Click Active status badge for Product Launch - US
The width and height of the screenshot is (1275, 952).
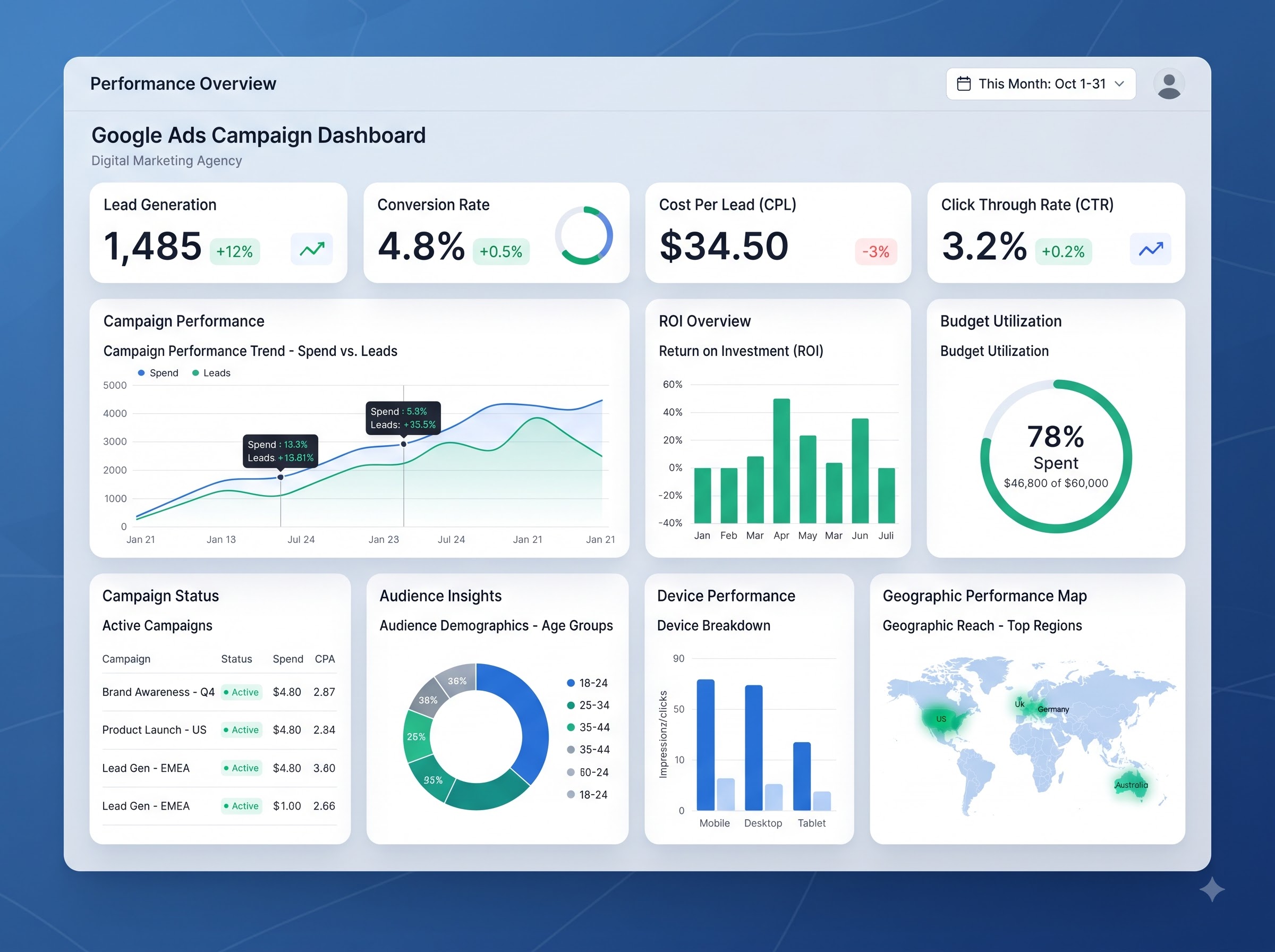(242, 730)
